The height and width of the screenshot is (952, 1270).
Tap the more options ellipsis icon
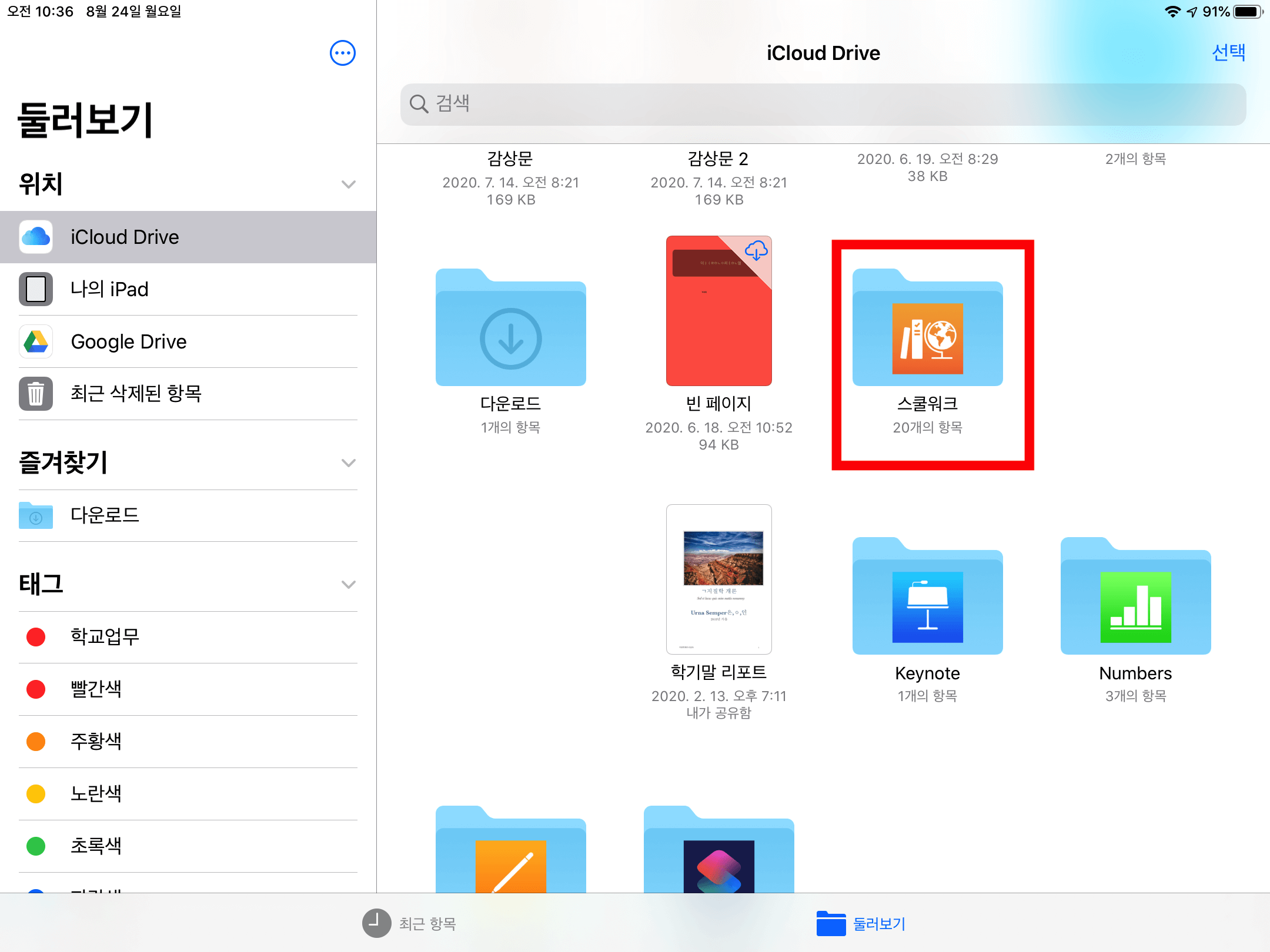click(343, 53)
